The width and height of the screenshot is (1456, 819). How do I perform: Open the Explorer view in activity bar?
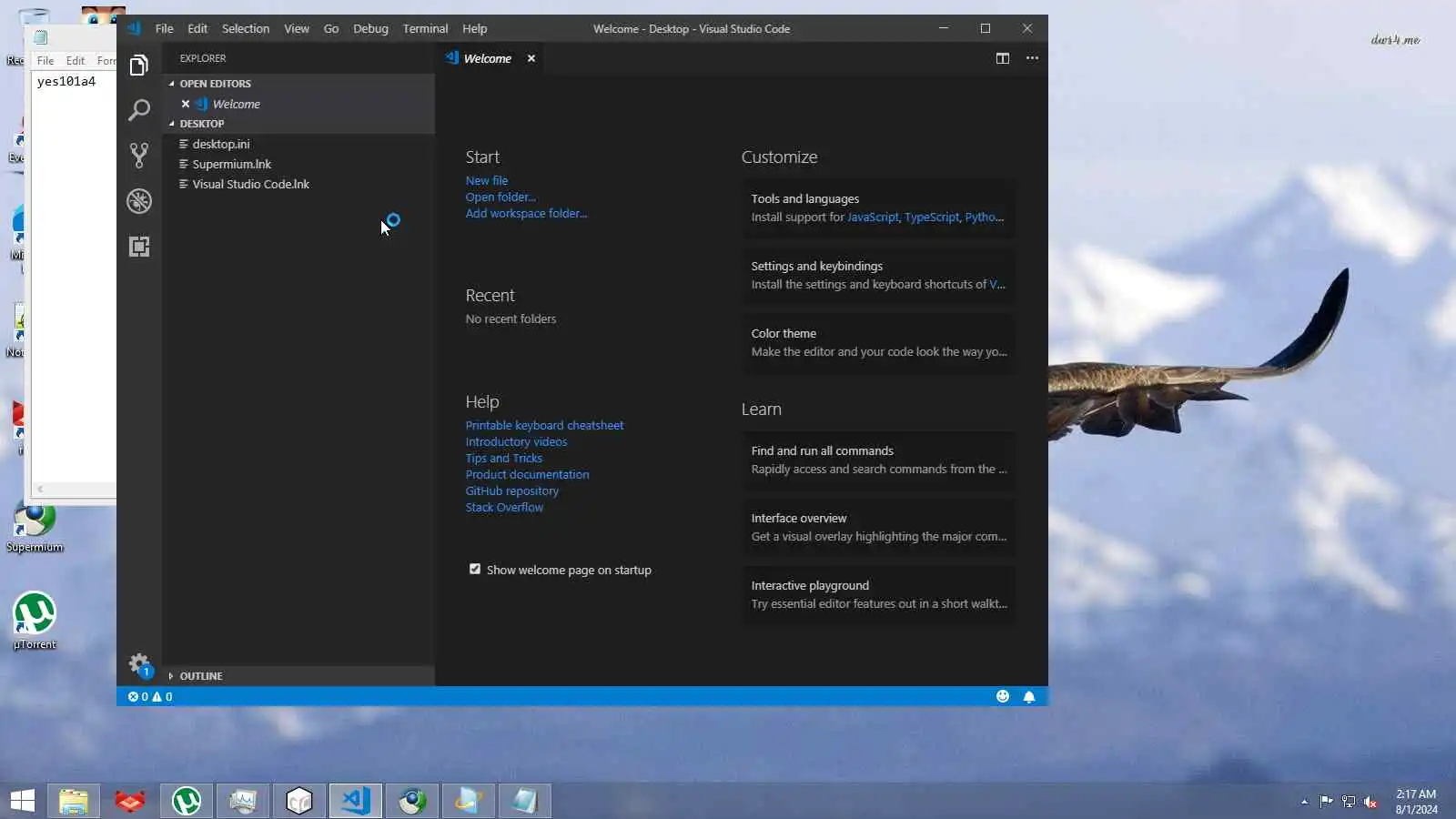pos(139,66)
